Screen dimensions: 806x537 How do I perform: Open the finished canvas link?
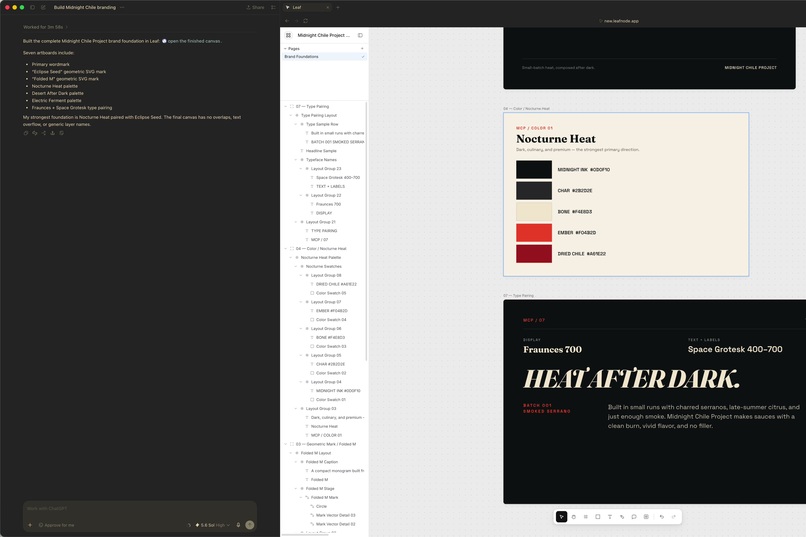194,41
